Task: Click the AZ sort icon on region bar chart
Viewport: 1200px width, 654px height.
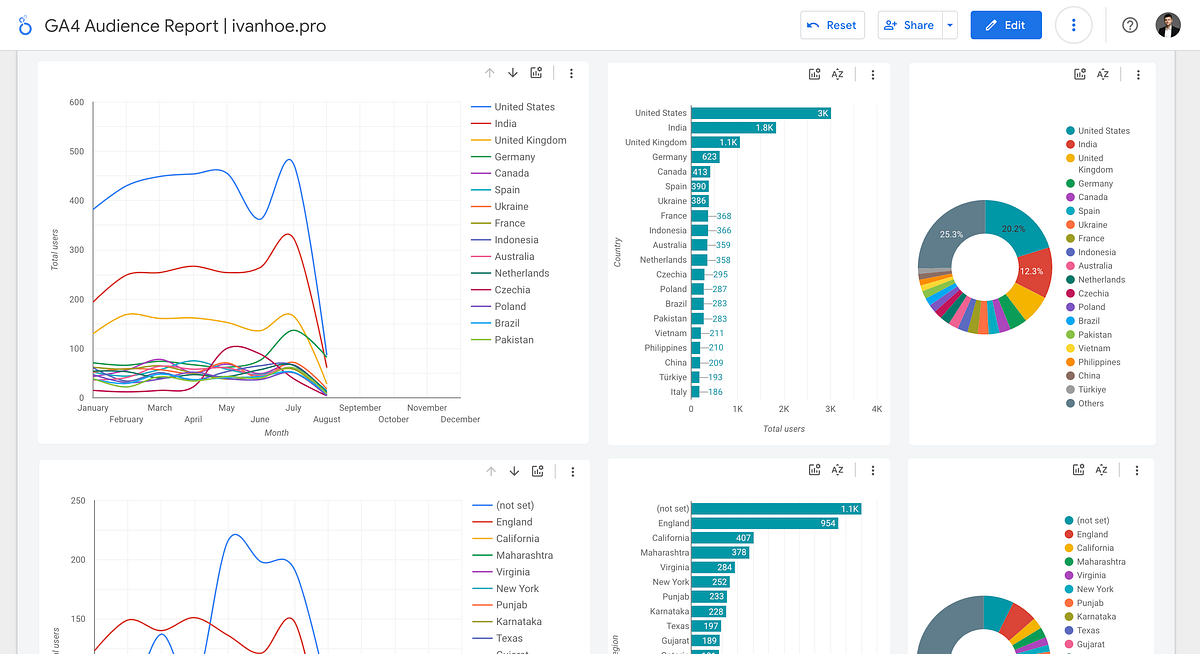Action: (x=837, y=470)
